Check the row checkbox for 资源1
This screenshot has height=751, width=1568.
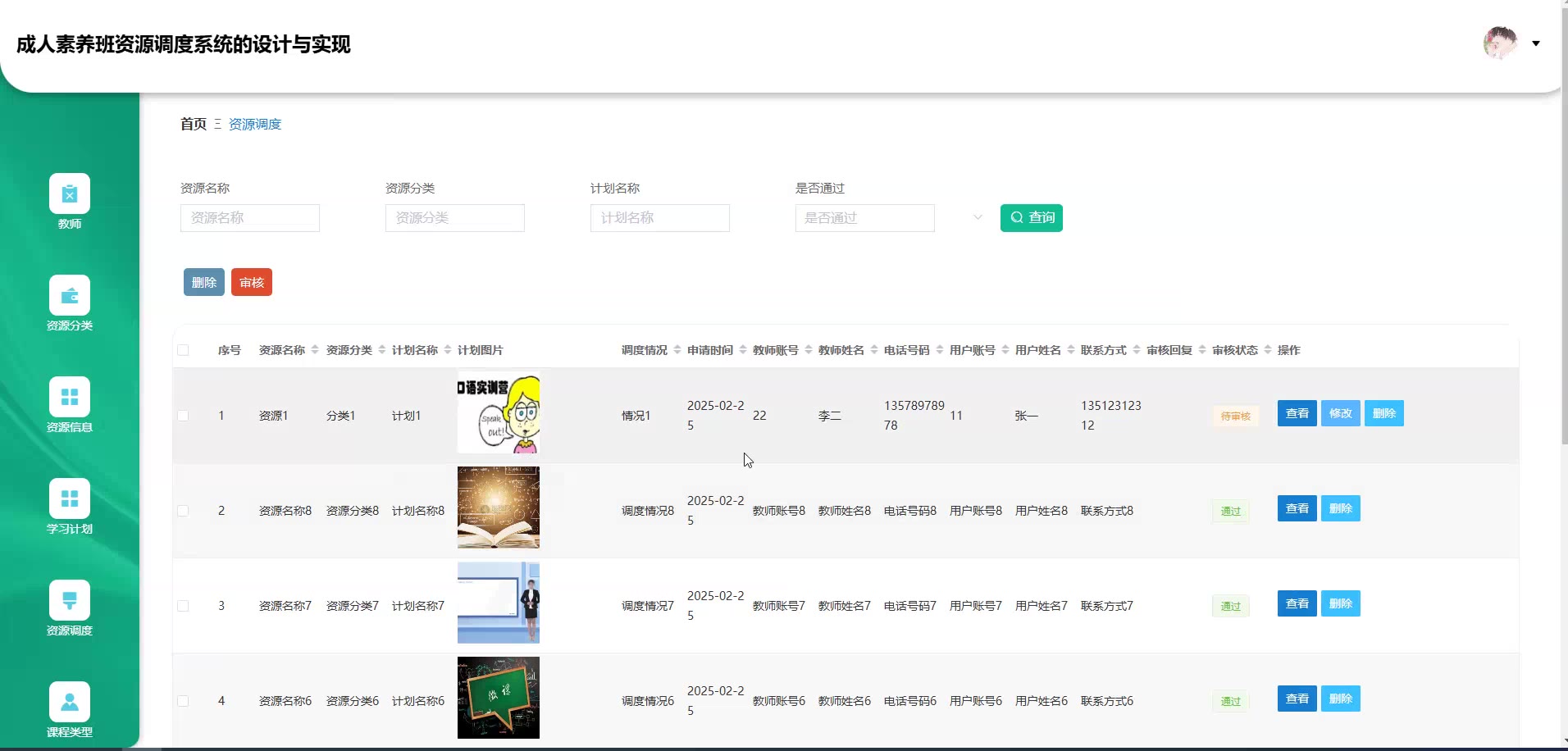click(x=183, y=416)
